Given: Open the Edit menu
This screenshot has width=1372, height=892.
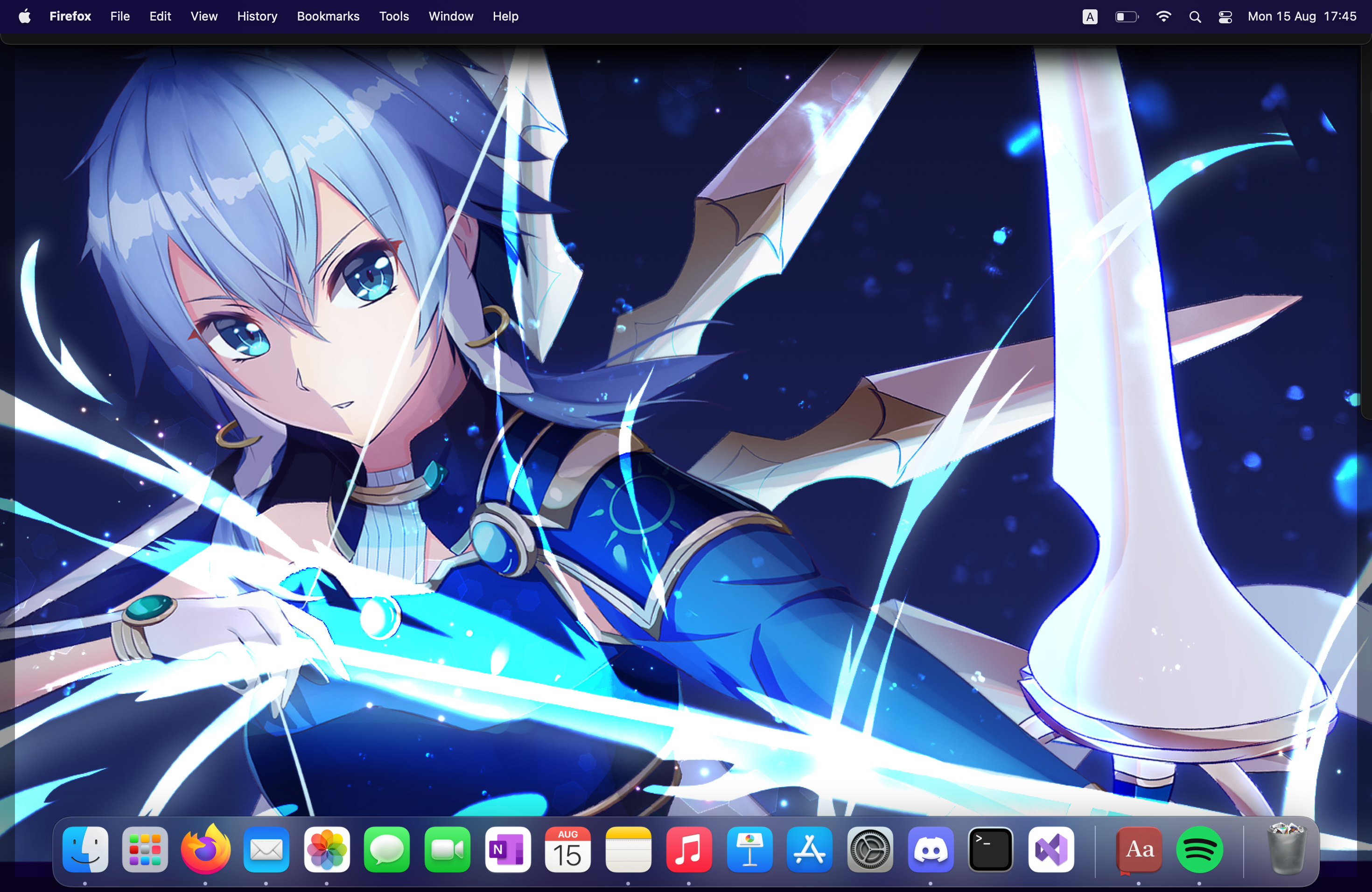Looking at the screenshot, I should [x=160, y=16].
